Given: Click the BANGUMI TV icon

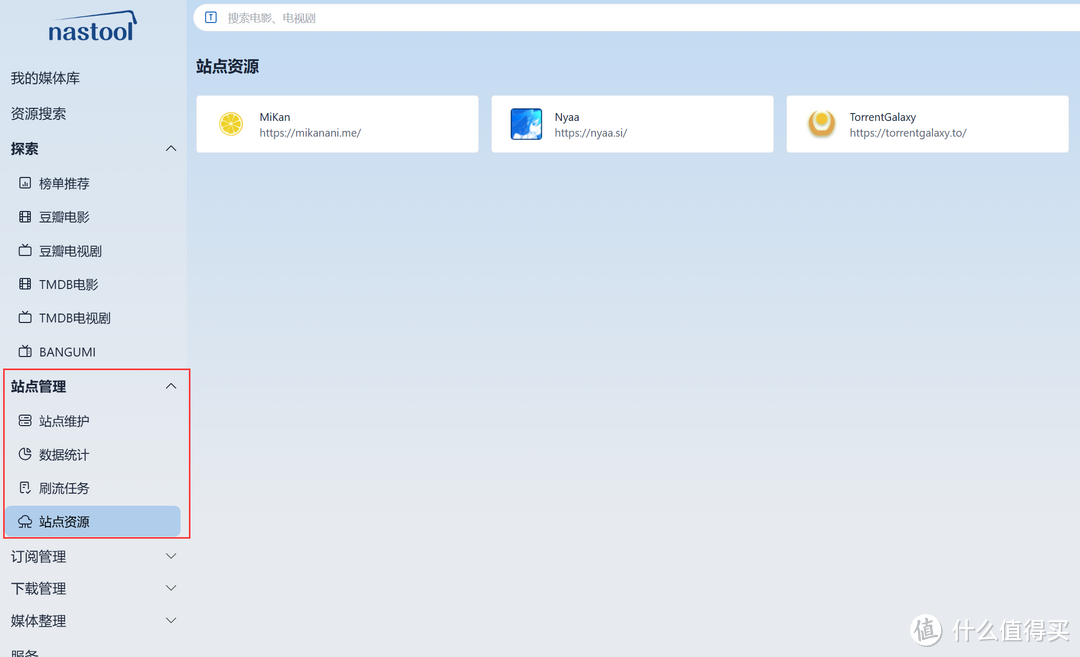Looking at the screenshot, I should (25, 352).
